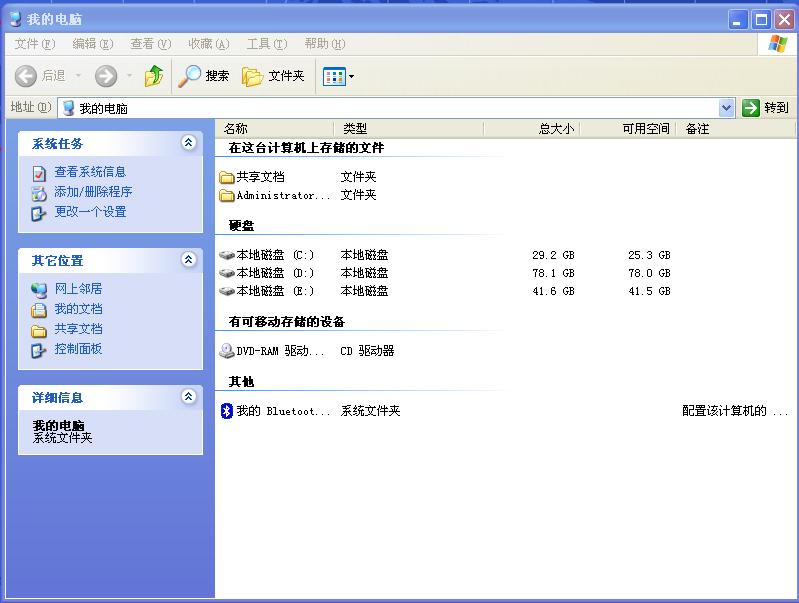Click the My Computer icon in title bar
The width and height of the screenshot is (799, 603).
16,19
